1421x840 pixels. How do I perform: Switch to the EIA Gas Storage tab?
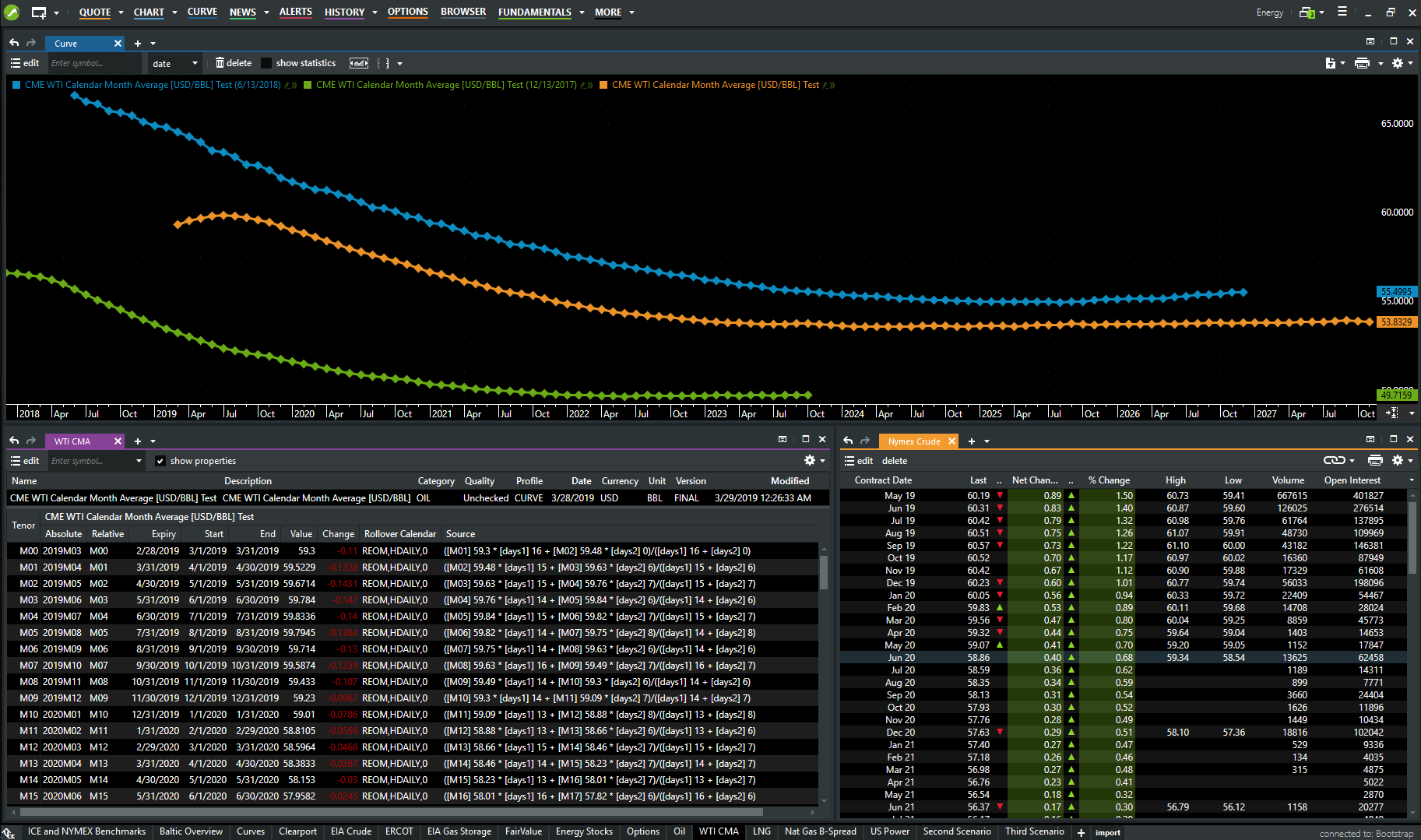pos(459,831)
